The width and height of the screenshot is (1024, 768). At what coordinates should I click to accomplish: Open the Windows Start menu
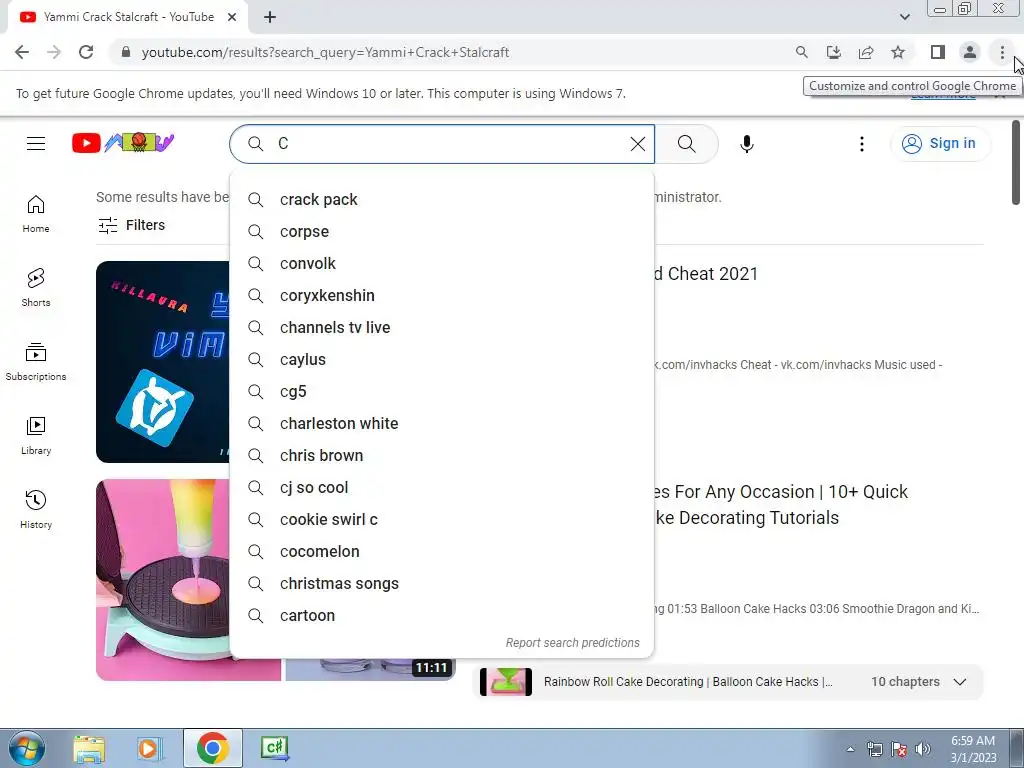[26, 748]
